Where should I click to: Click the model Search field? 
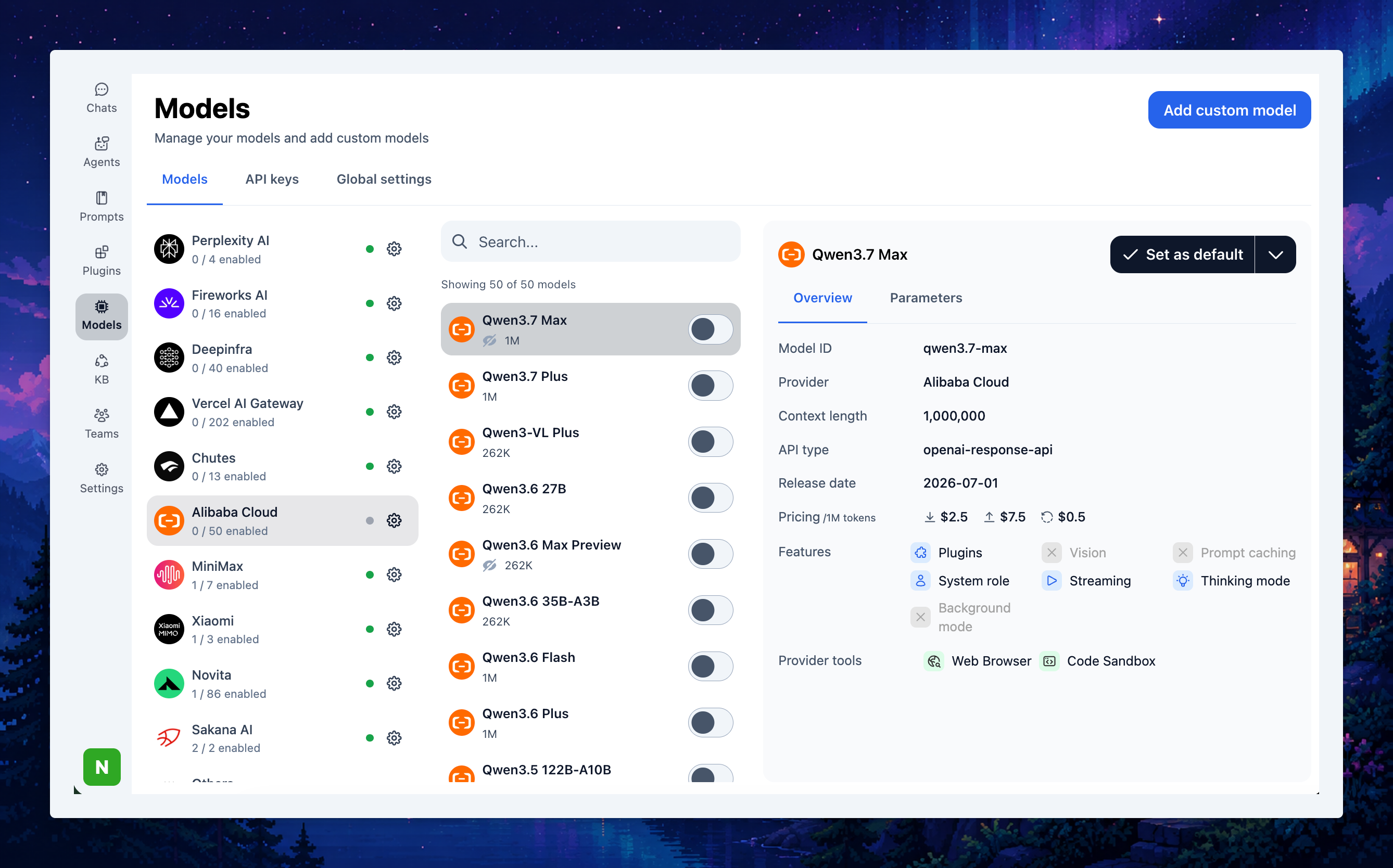[x=590, y=241]
